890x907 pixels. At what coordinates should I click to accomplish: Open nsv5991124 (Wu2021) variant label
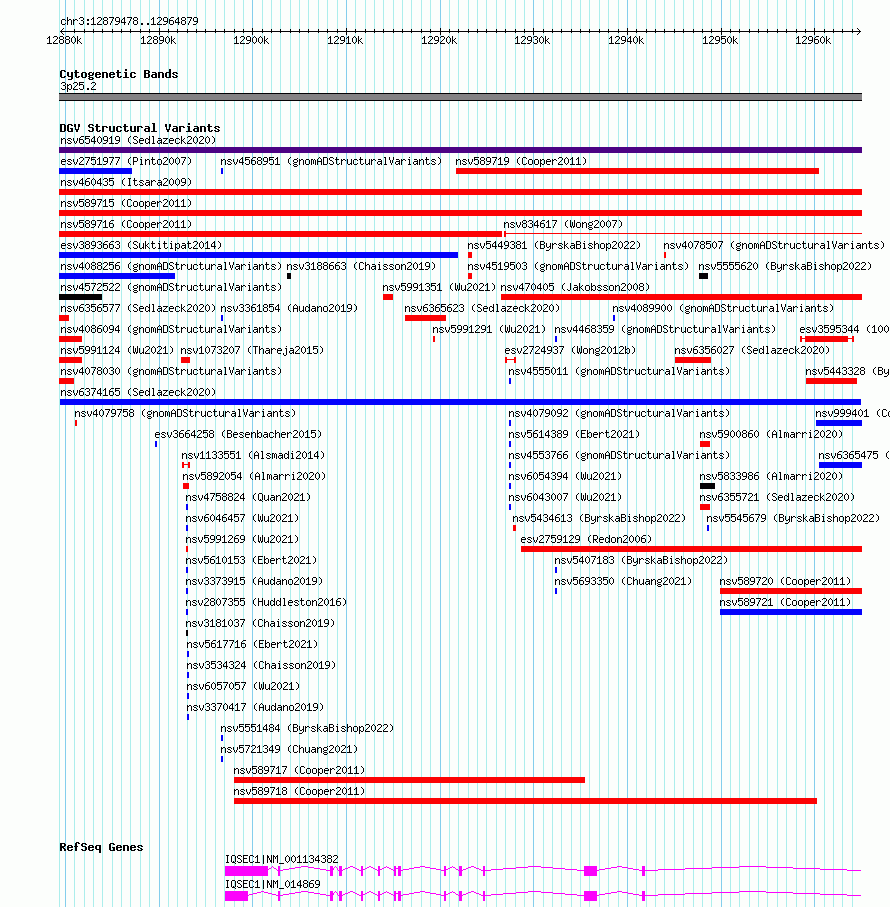pos(117,350)
